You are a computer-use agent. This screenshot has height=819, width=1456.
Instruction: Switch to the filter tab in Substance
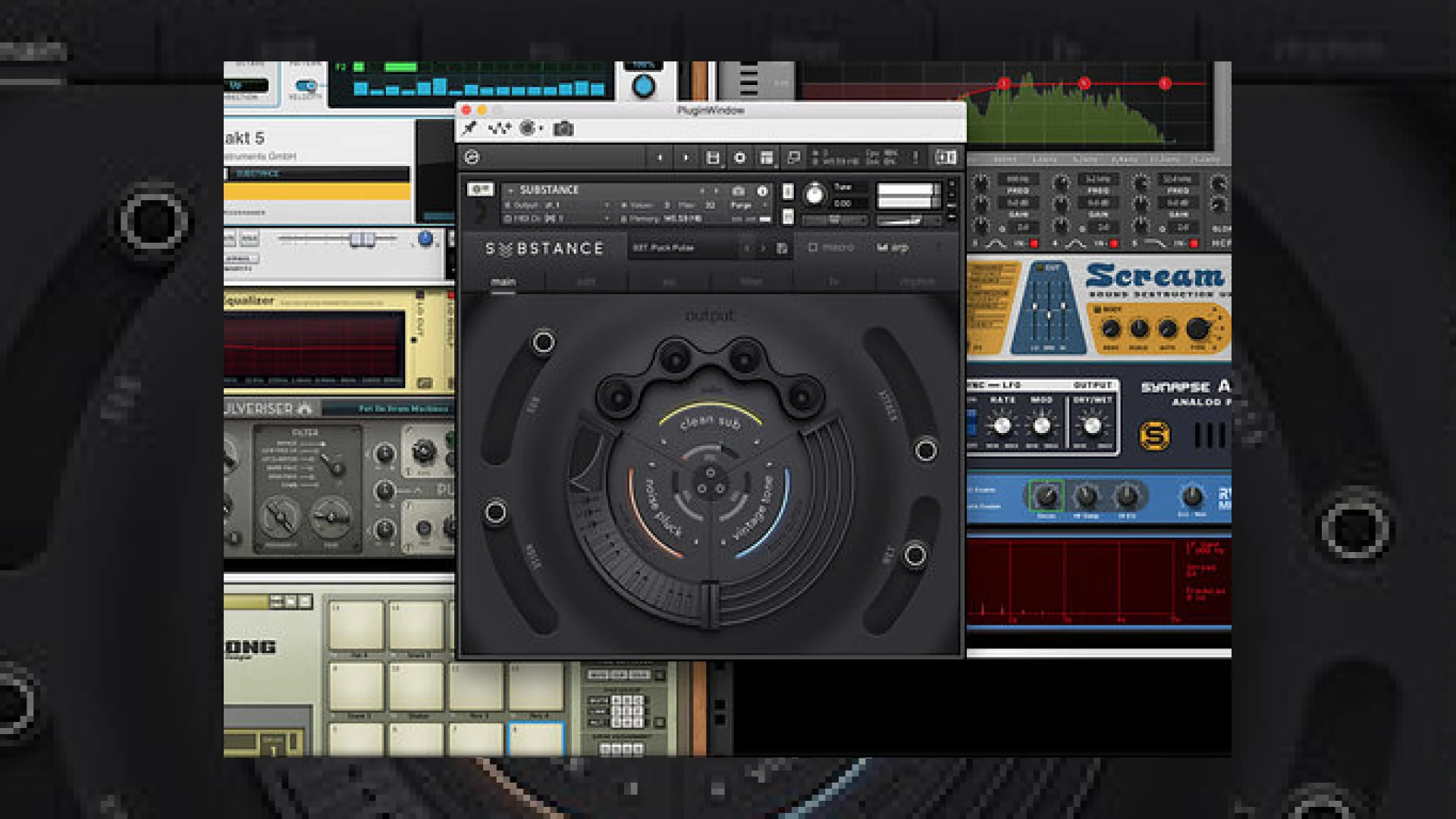pyautogui.click(x=751, y=282)
